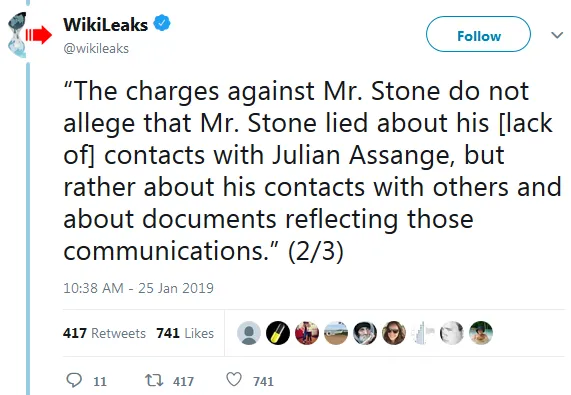View the 417 Retweets list
The width and height of the screenshot is (571, 395).
coord(104,333)
